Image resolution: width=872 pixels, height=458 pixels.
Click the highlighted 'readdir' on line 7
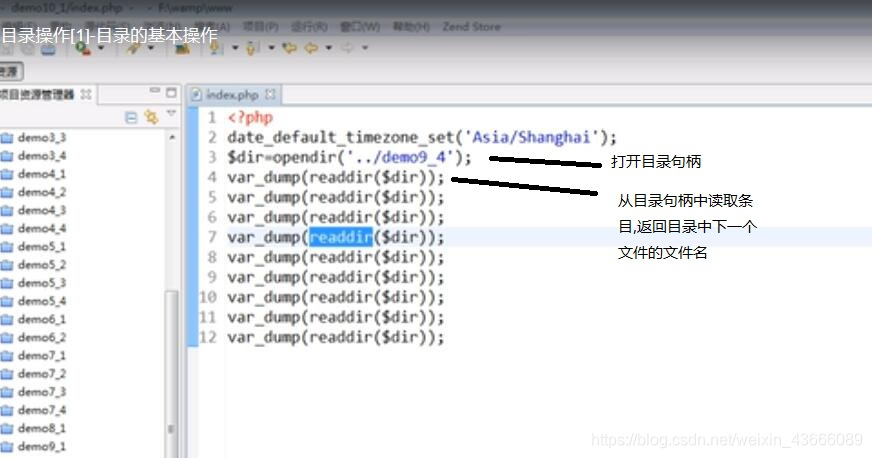point(341,237)
